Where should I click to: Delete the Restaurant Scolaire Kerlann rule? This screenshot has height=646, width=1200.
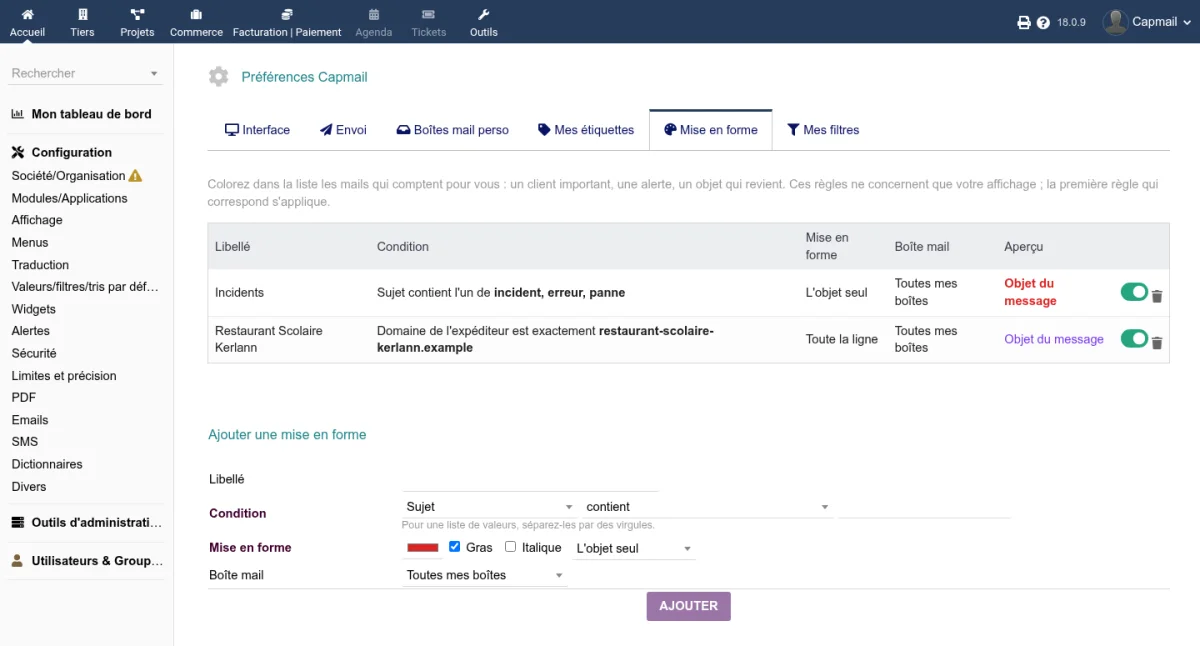pyautogui.click(x=1157, y=343)
